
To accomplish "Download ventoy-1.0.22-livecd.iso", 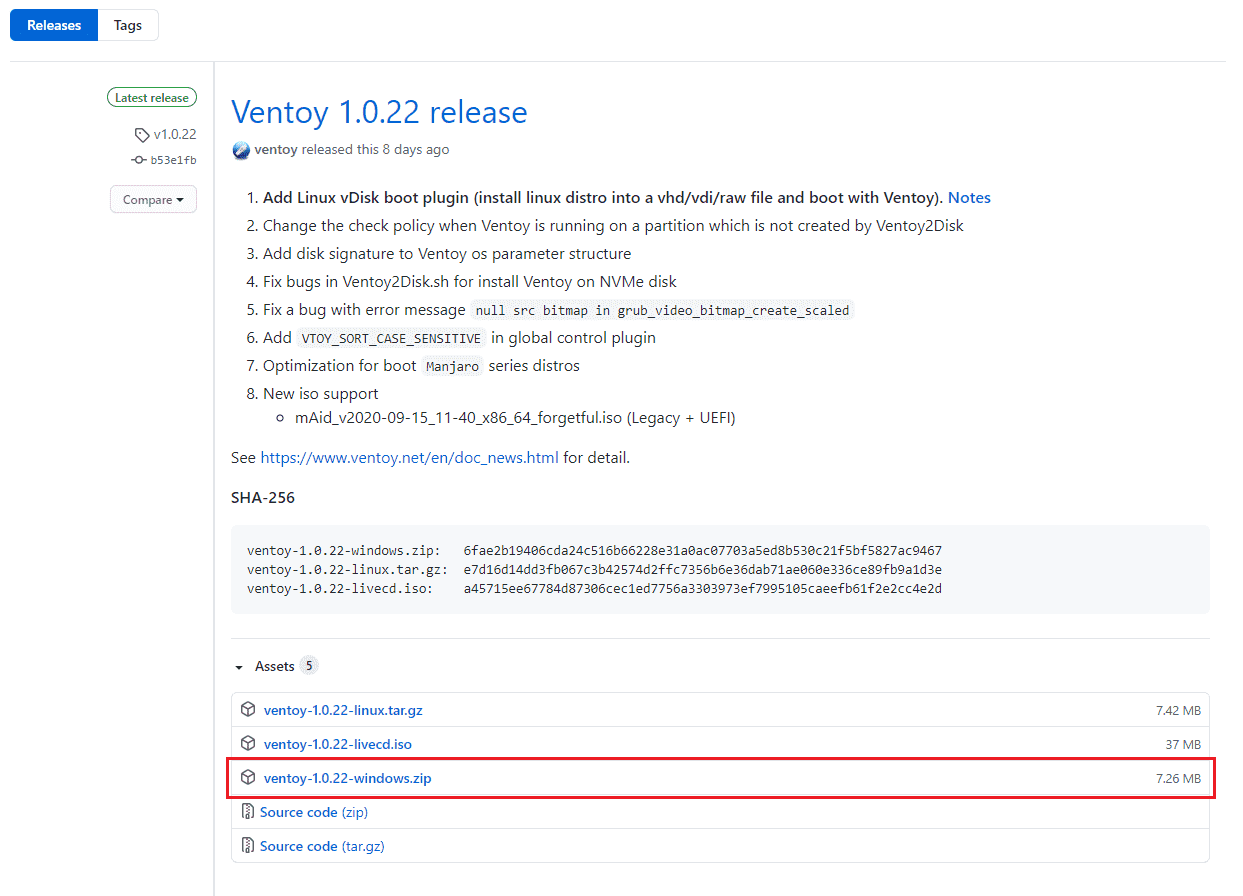I will [x=338, y=744].
